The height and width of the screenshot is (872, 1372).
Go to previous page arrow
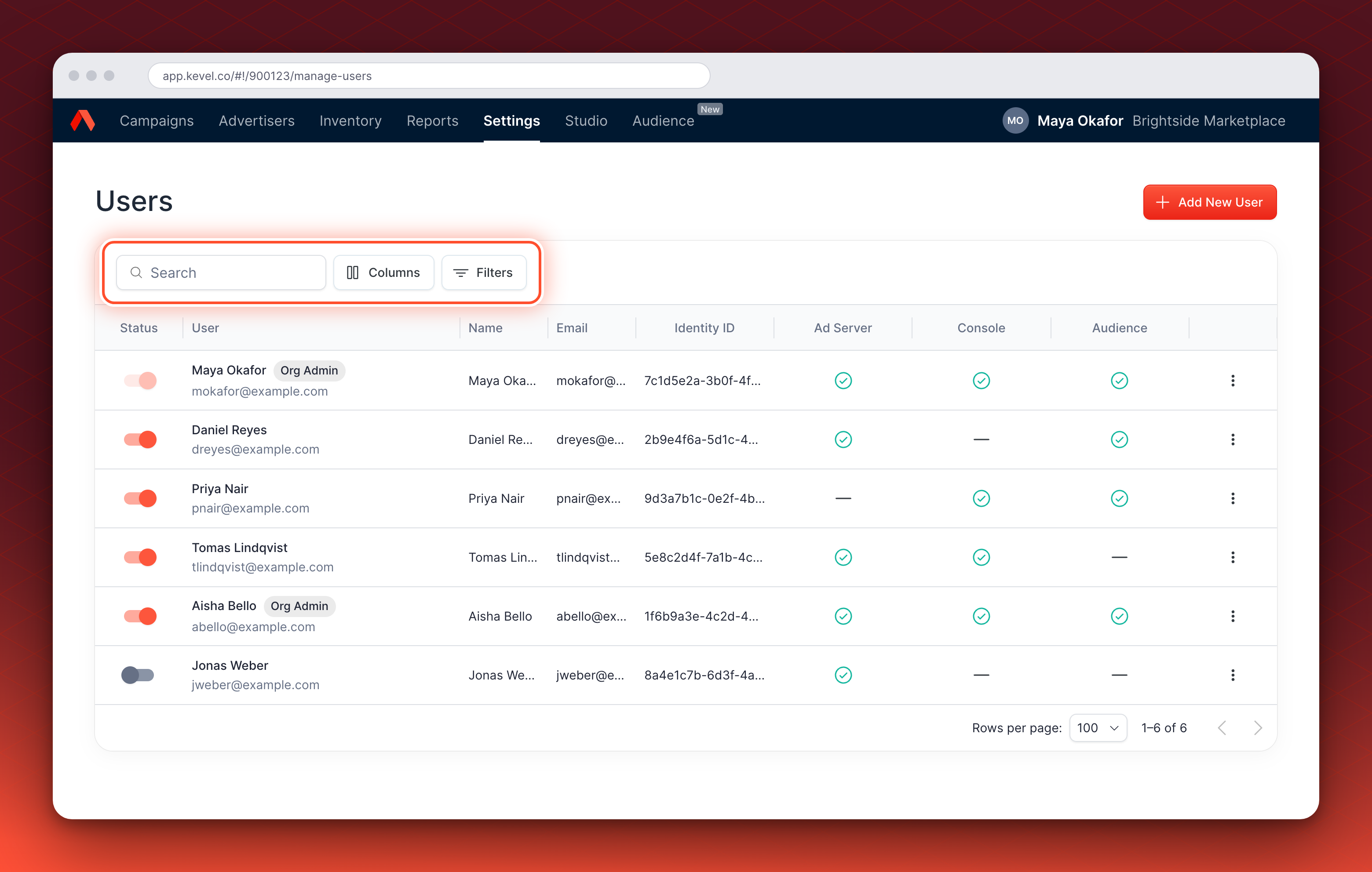pyautogui.click(x=1222, y=728)
